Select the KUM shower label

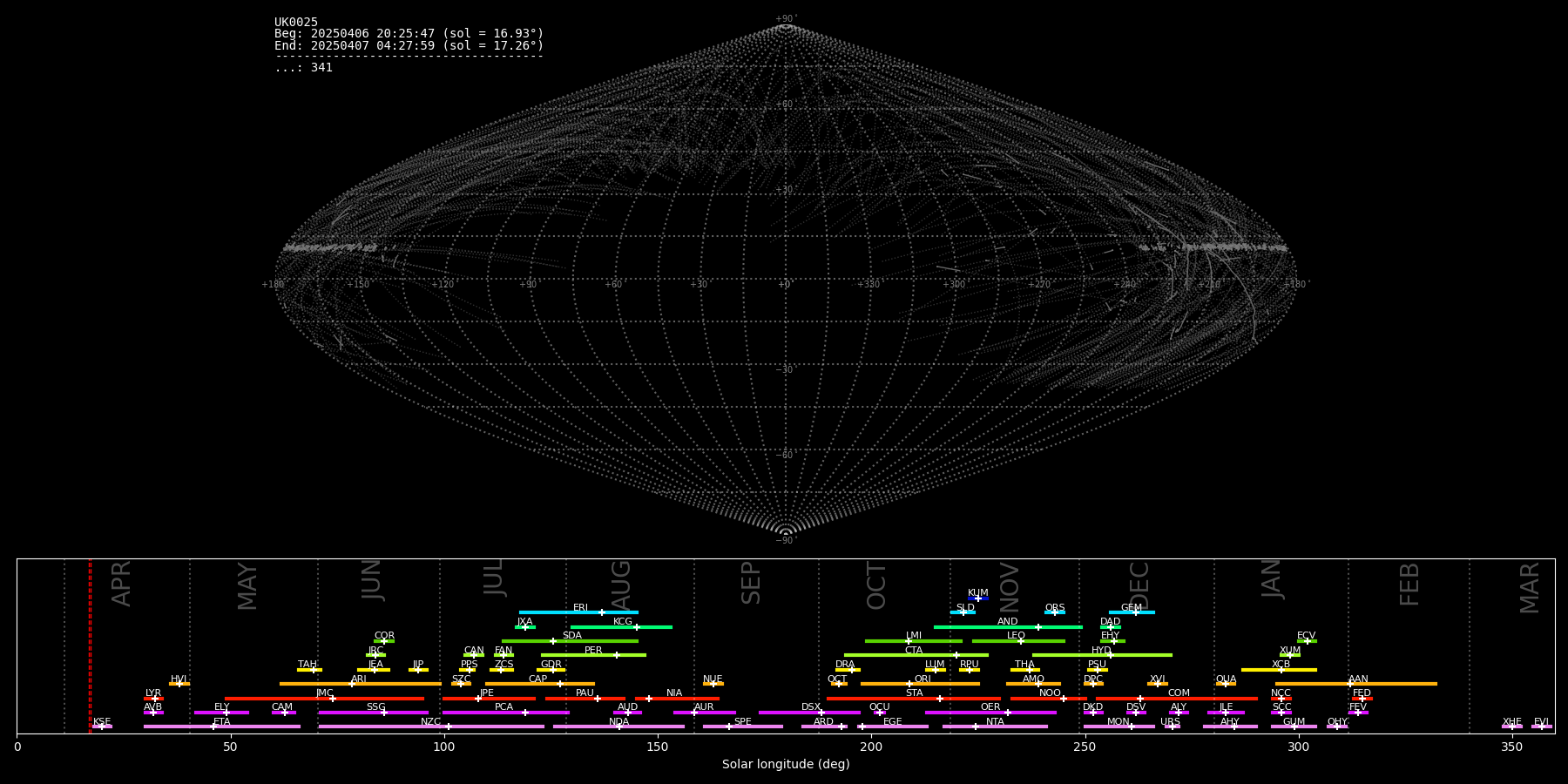pyautogui.click(x=978, y=593)
